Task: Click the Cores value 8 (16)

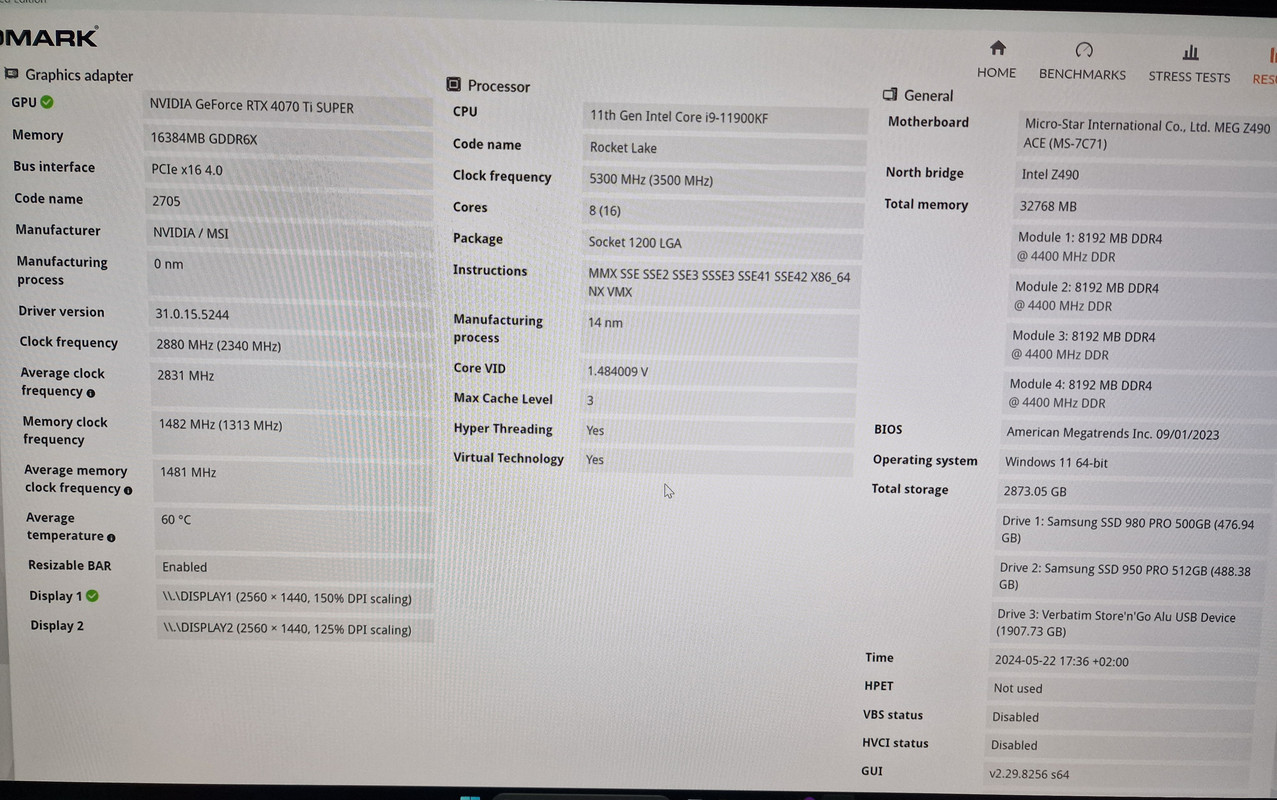Action: tap(604, 211)
